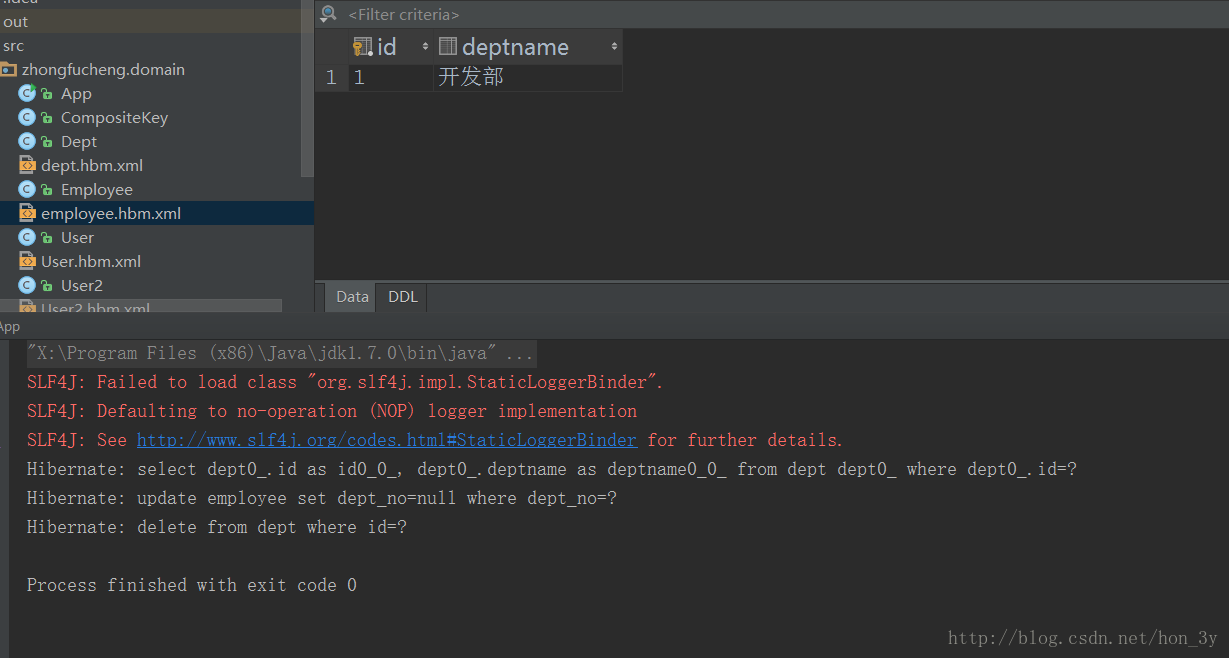The height and width of the screenshot is (658, 1229).
Task: Click the id column key icon
Action: tap(363, 46)
